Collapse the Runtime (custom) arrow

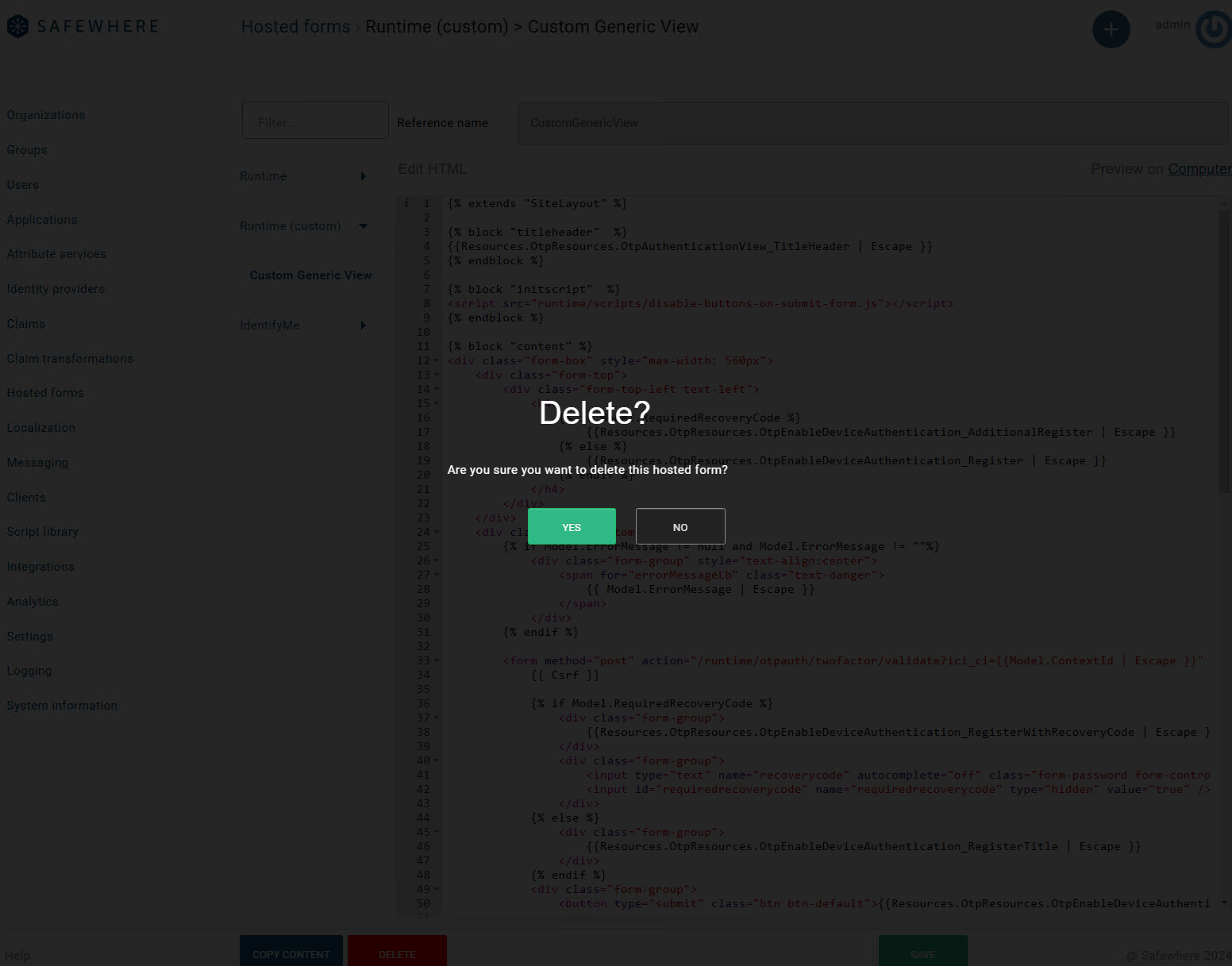pos(364,226)
